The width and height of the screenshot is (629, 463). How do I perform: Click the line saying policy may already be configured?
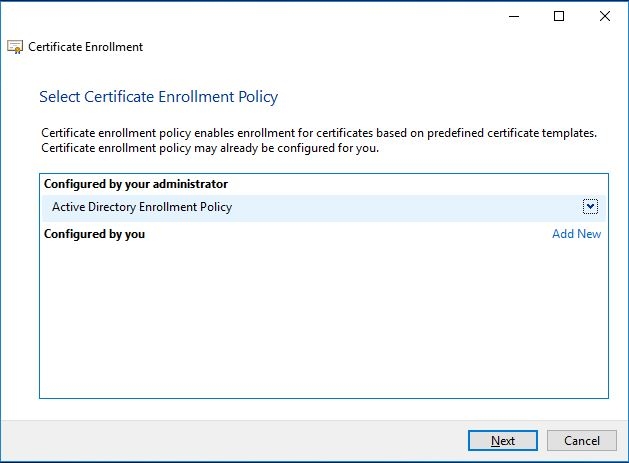pos(210,148)
